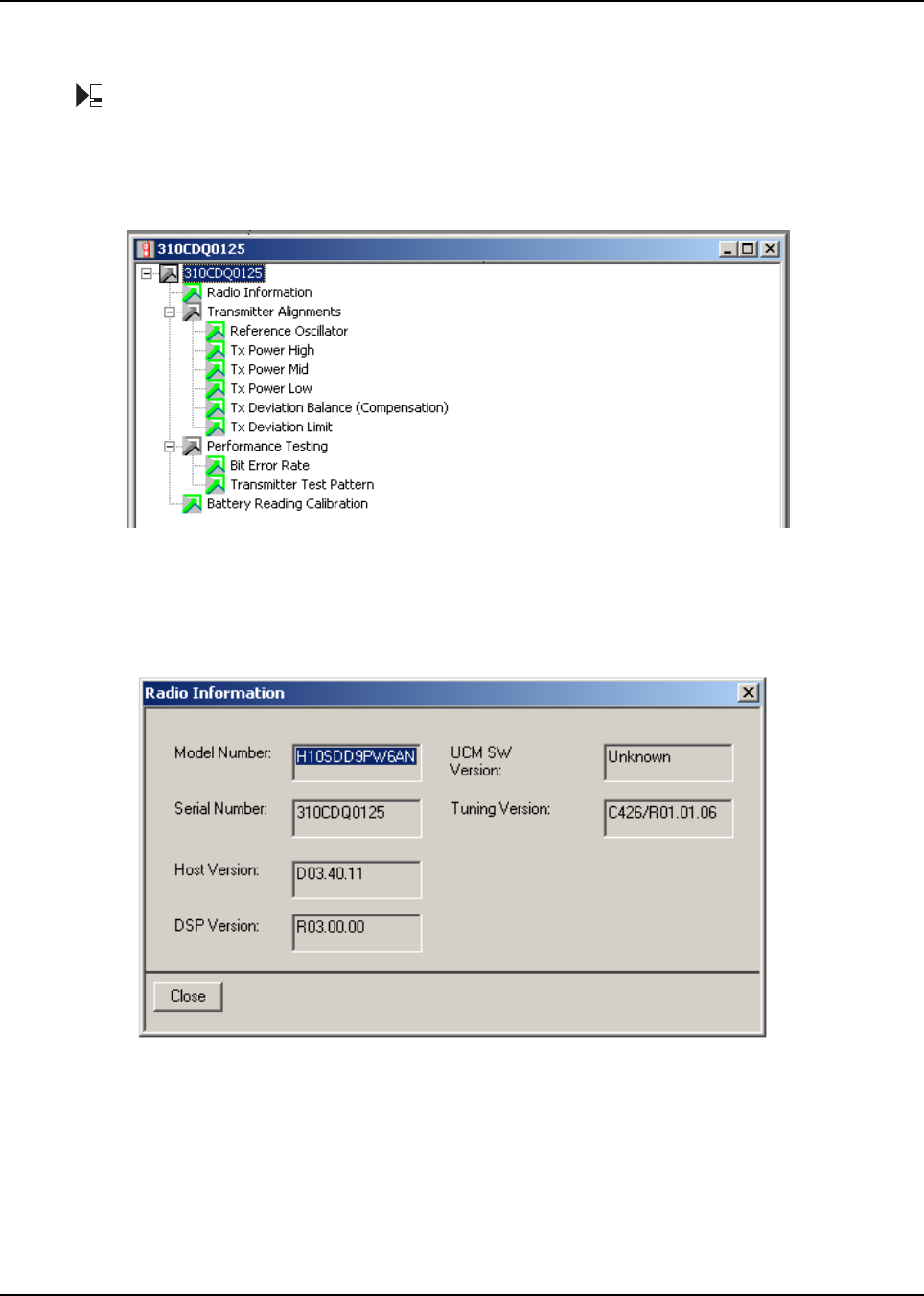
Task: Select Tx Power High alignment
Action: pyautogui.click(x=272, y=350)
